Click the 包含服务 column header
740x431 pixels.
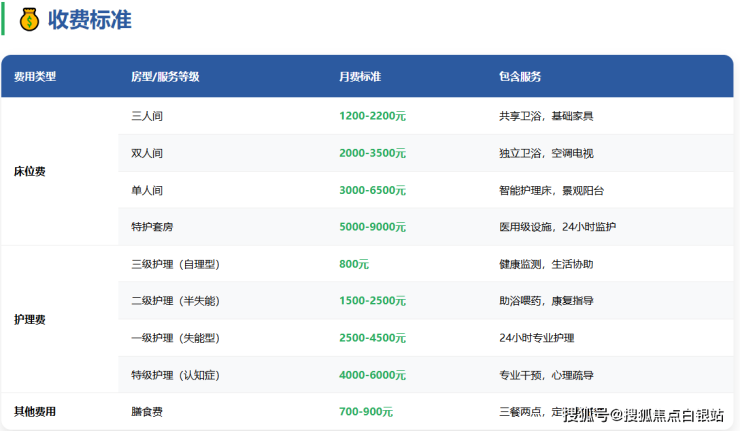(x=520, y=77)
